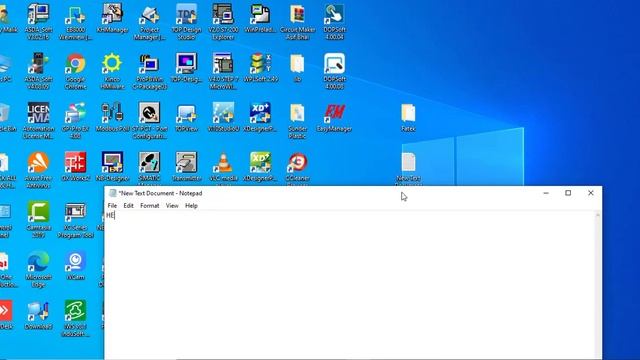Select the iVCam webcam shortcut
This screenshot has height=360, width=640.
(x=76, y=265)
